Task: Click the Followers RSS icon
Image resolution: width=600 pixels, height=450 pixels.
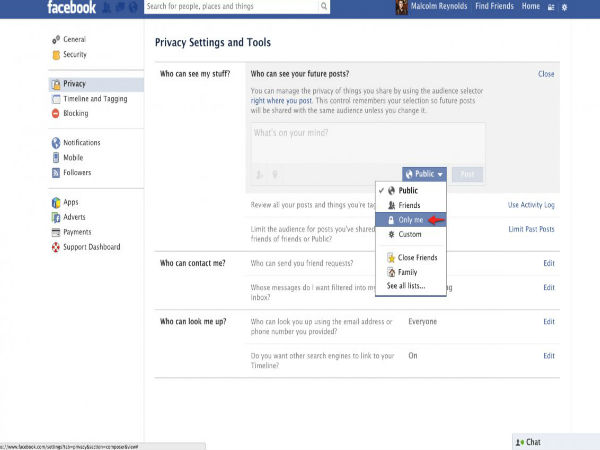Action: click(56, 173)
